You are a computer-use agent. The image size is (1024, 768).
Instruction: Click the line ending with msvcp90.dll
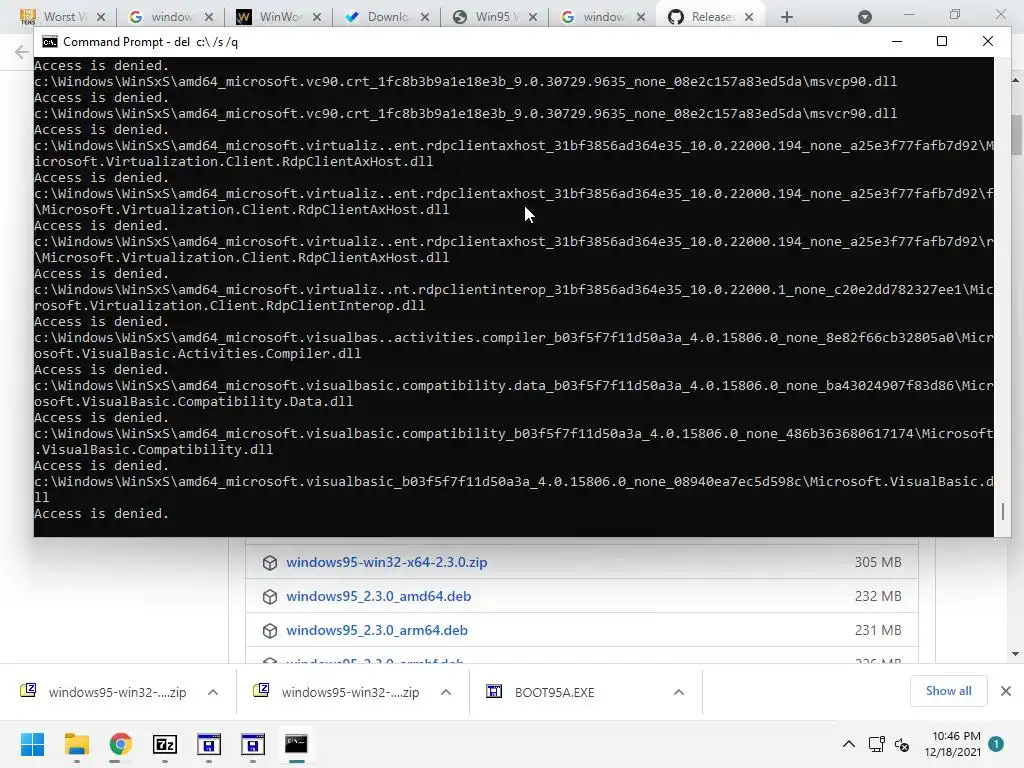pyautogui.click(x=466, y=82)
